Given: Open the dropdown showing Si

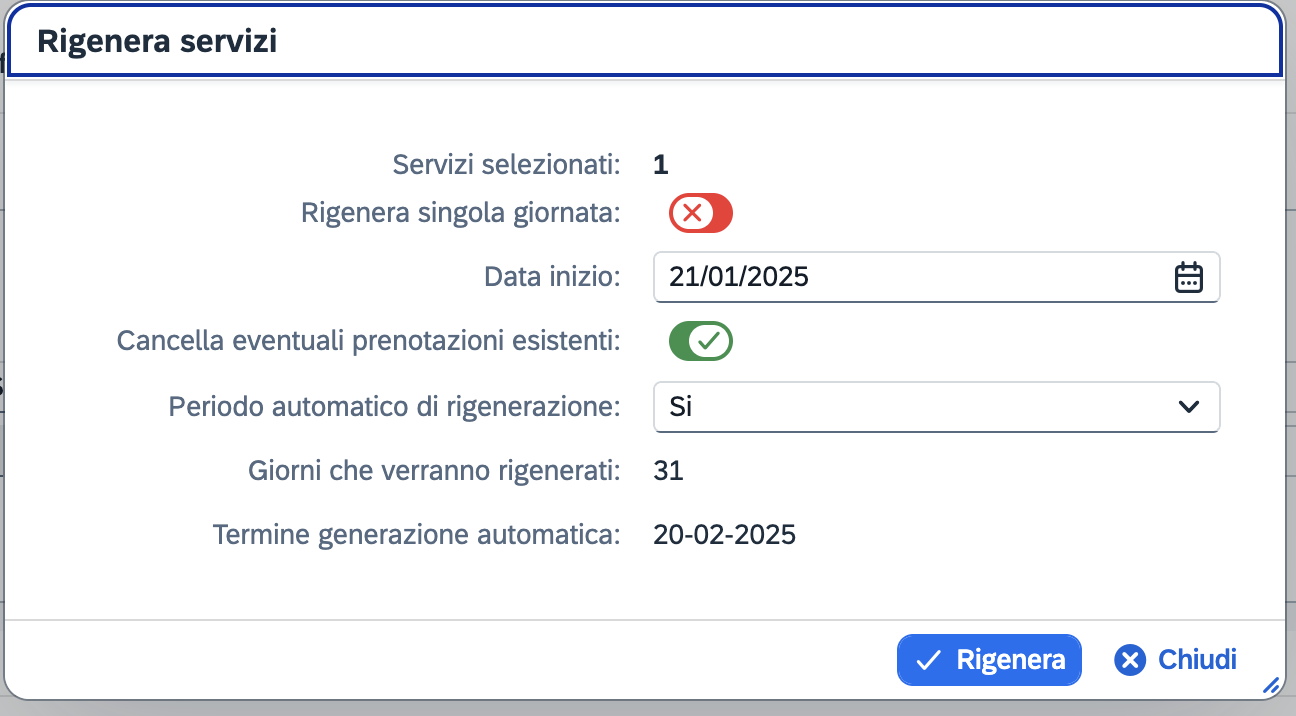Looking at the screenshot, I should click(937, 407).
